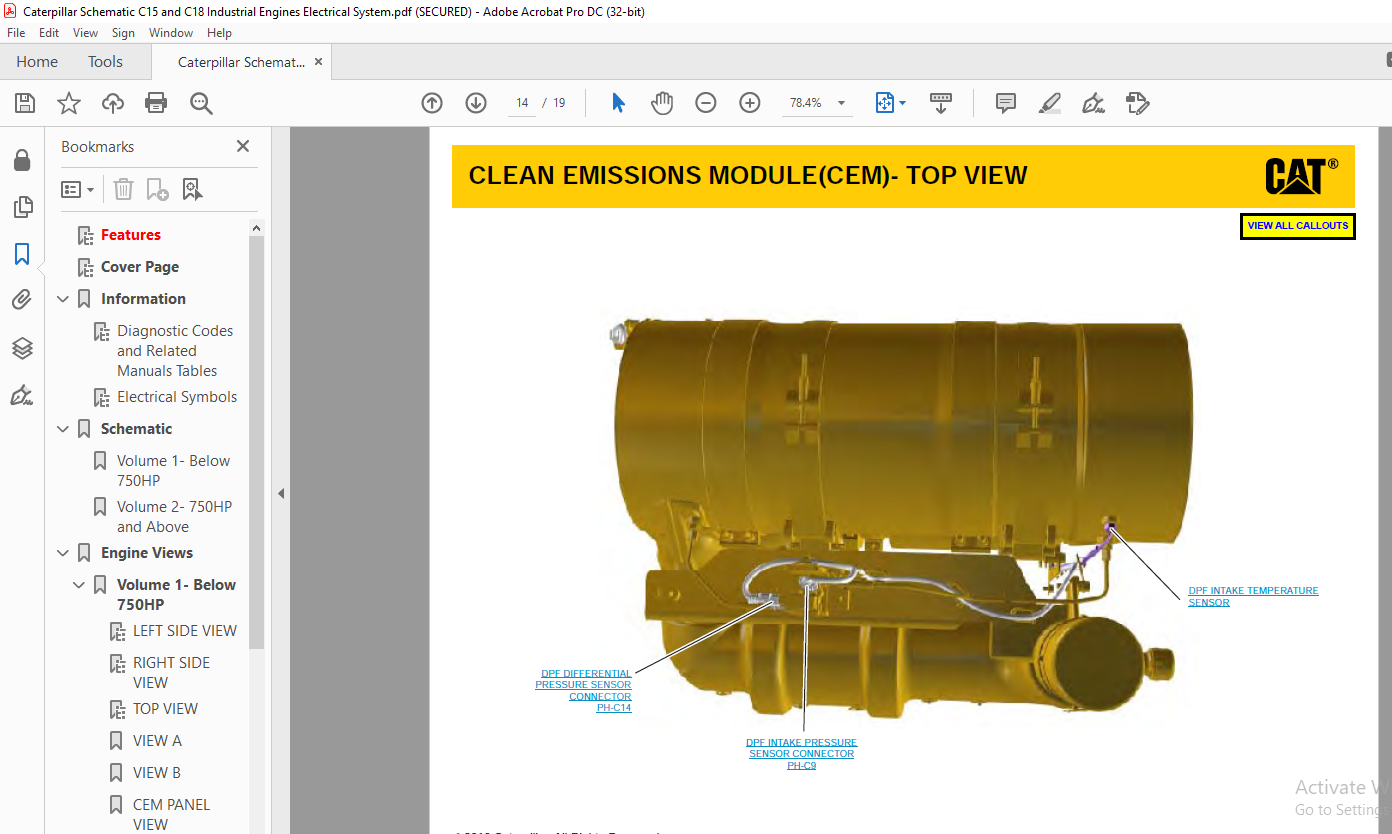1392x834 pixels.
Task: Open DPF Intake Temperature Sensor link
Action: (x=1253, y=597)
